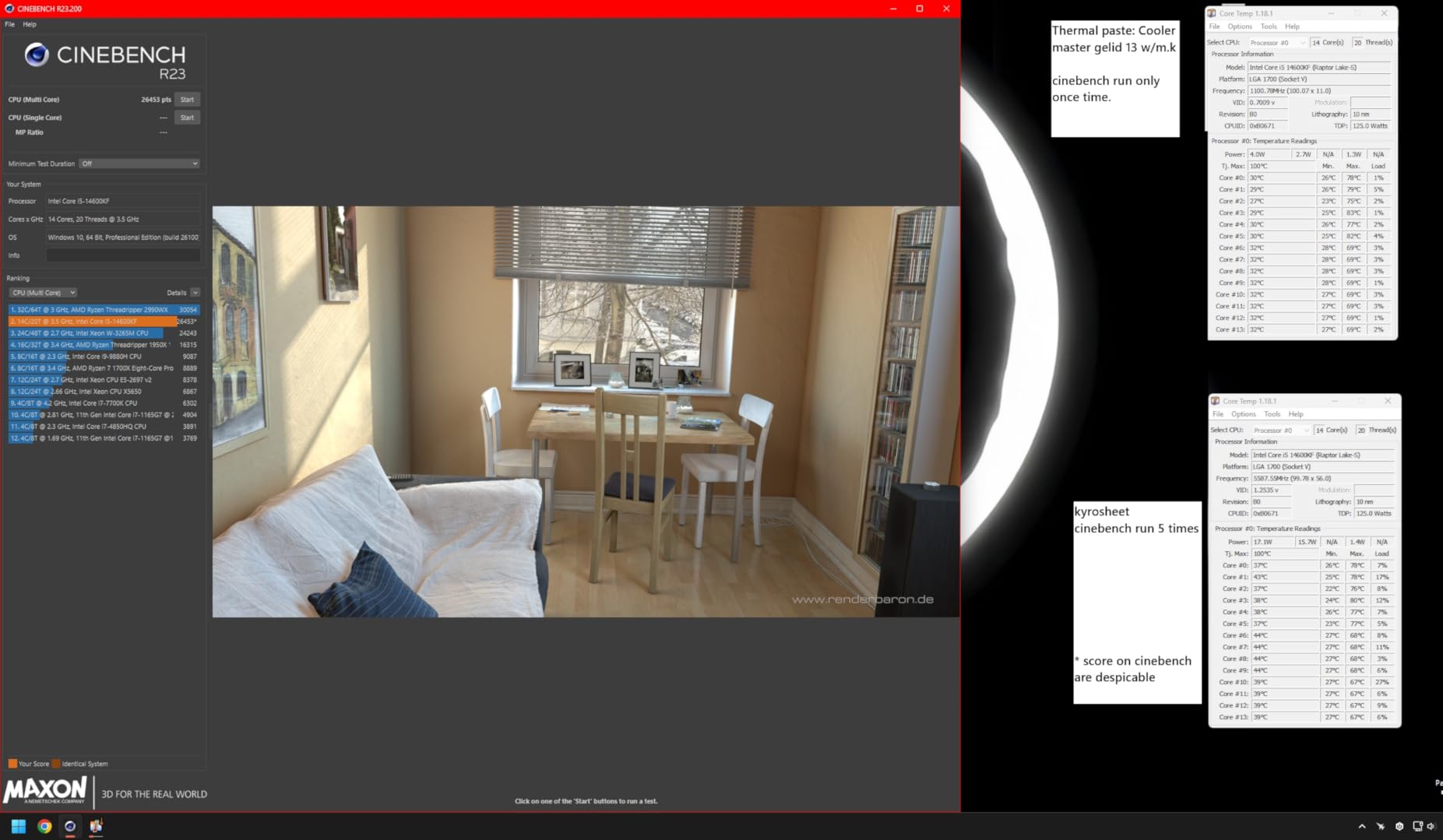Click the Frequency value 1100.78MHz in Core Temp
Image resolution: width=1443 pixels, height=840 pixels.
tap(1319, 91)
